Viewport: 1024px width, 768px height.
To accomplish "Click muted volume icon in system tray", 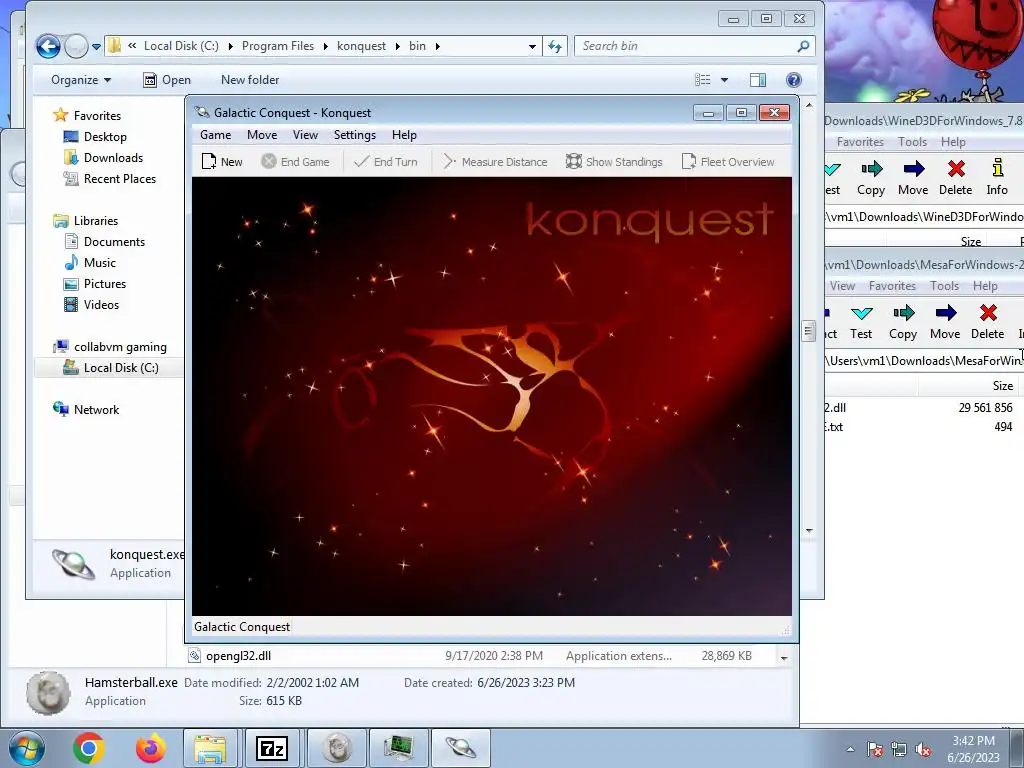I will click(x=923, y=749).
